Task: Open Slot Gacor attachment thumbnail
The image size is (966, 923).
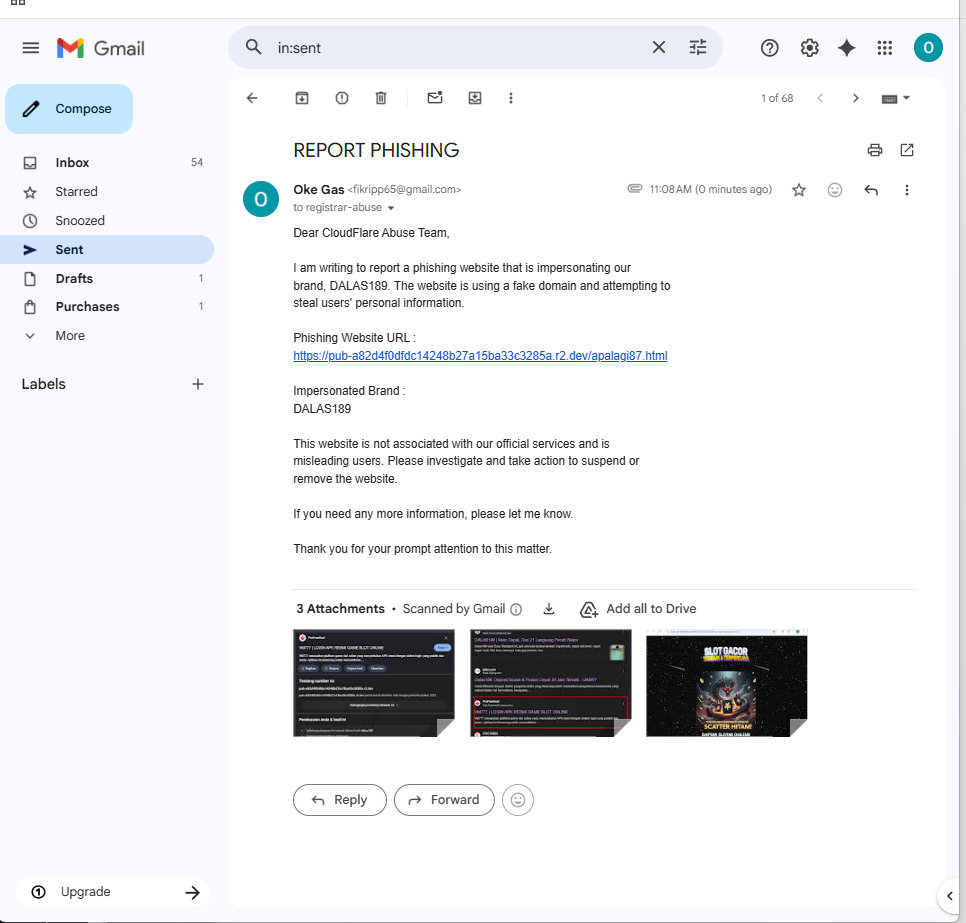Action: pos(727,683)
